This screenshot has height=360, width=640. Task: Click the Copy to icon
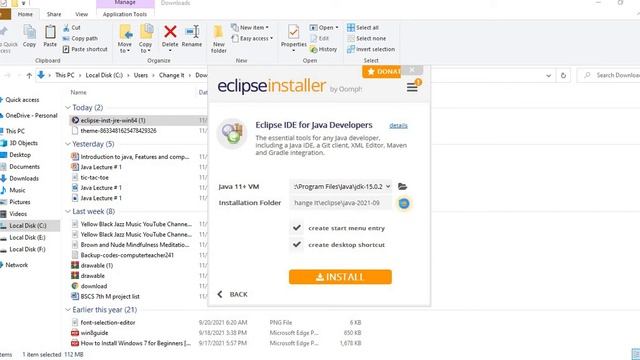145,38
